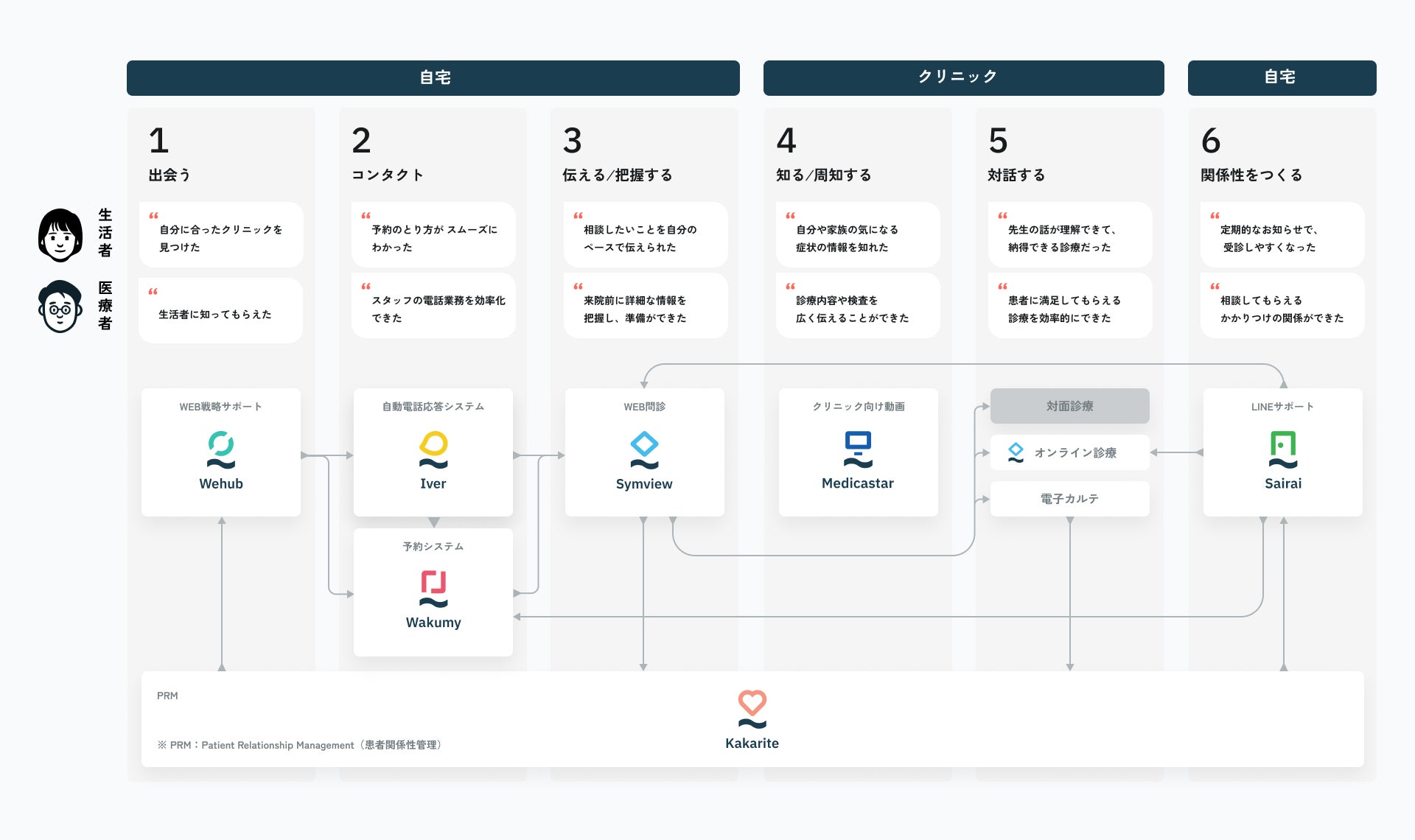This screenshot has height=840, width=1415.
Task: Click the PRM footnote text
Action: point(299,745)
